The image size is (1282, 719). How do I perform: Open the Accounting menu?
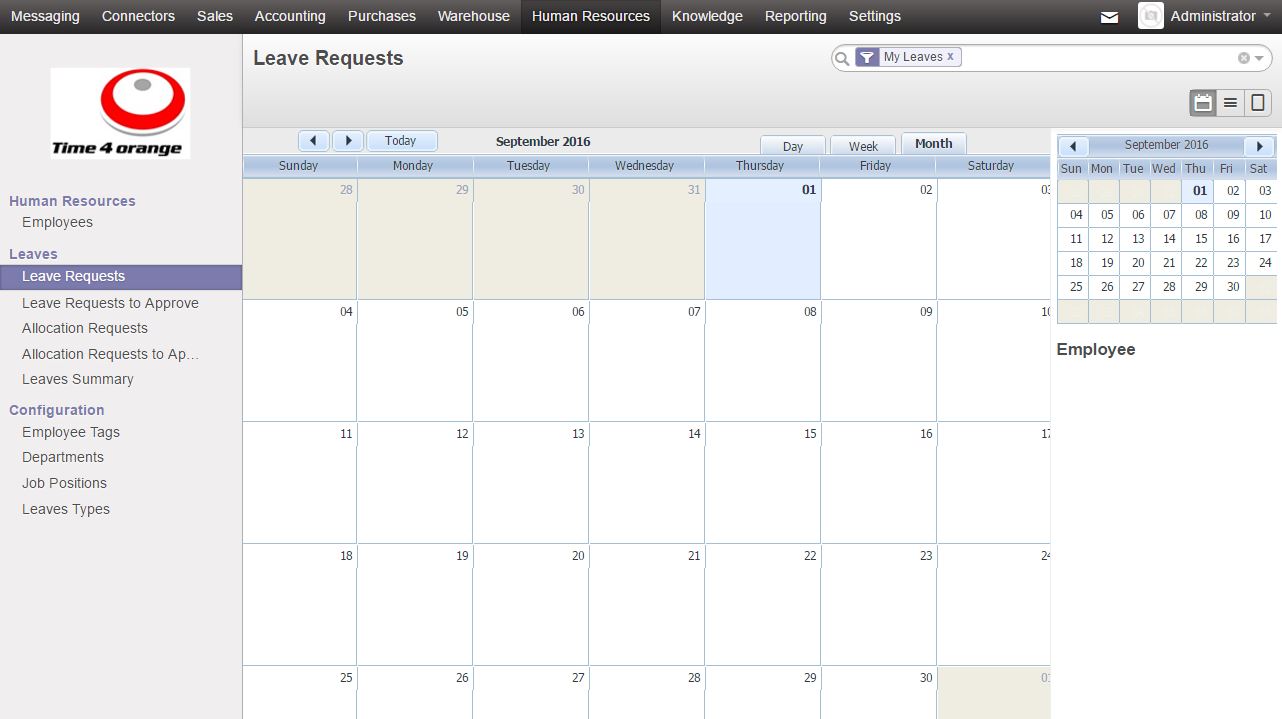tap(290, 16)
